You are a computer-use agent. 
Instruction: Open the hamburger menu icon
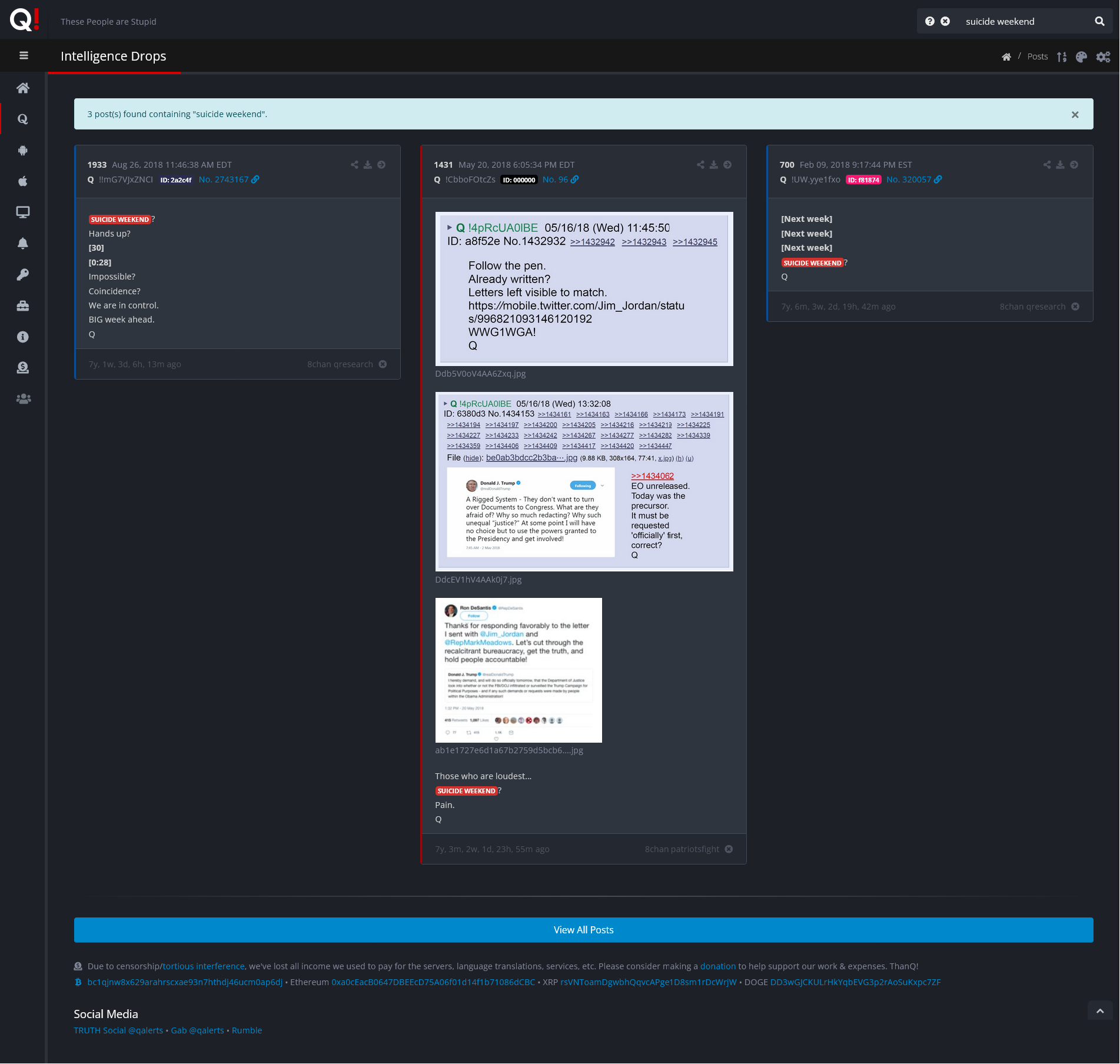pyautogui.click(x=24, y=55)
